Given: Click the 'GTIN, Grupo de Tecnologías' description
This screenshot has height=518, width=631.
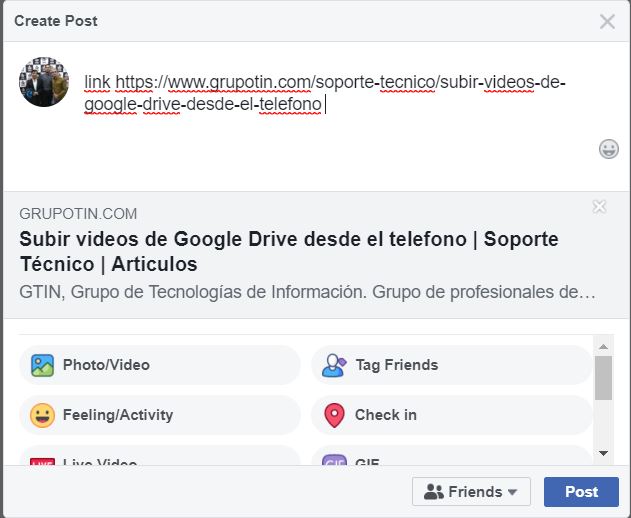Looking at the screenshot, I should [307, 292].
